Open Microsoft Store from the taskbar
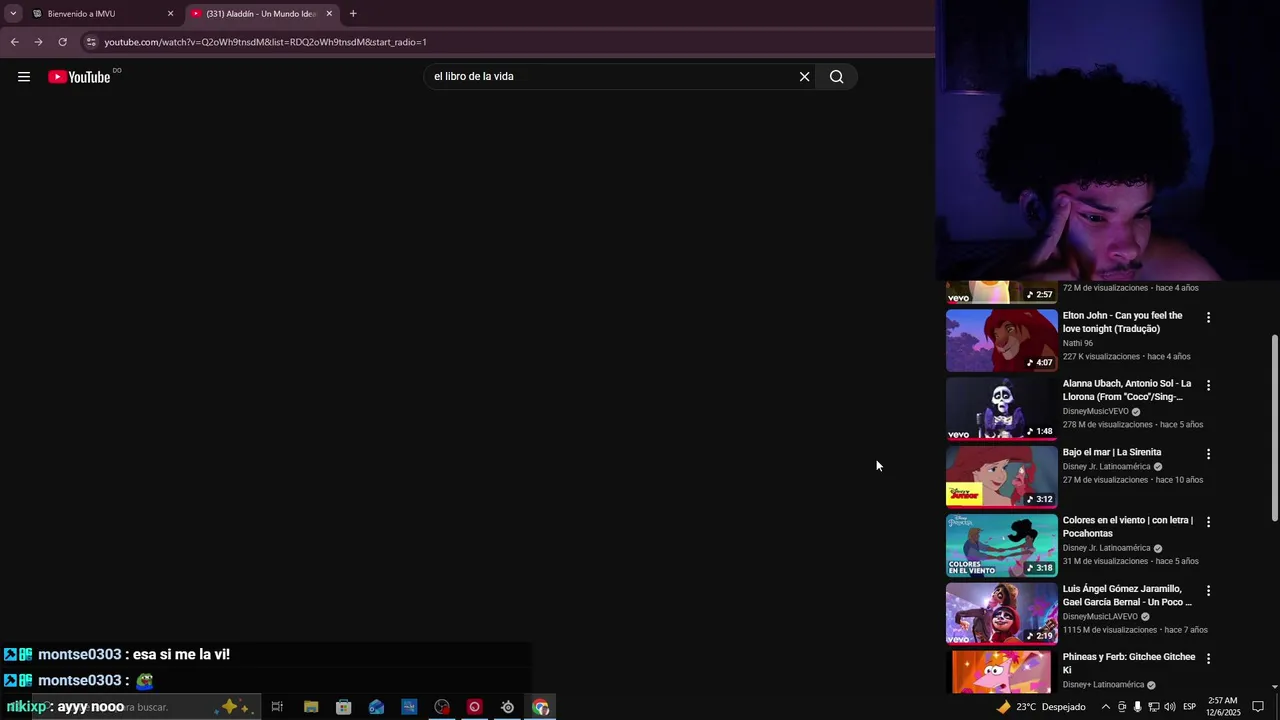The image size is (1280, 720). pos(343,707)
